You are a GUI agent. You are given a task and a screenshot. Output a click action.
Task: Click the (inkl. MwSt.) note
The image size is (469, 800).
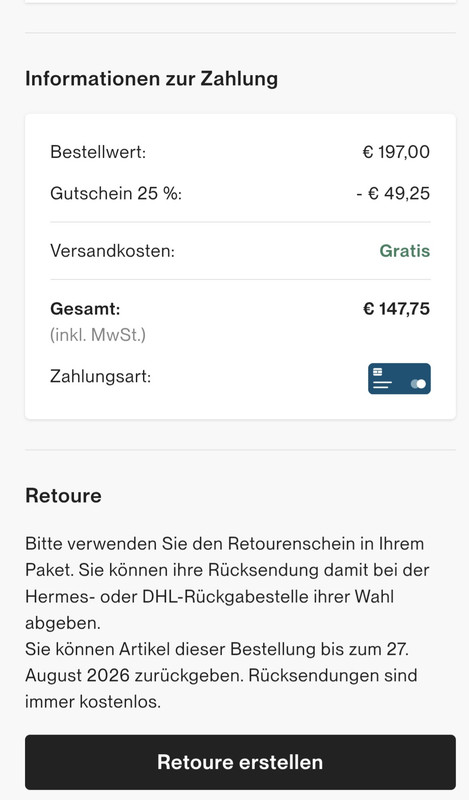(98, 335)
